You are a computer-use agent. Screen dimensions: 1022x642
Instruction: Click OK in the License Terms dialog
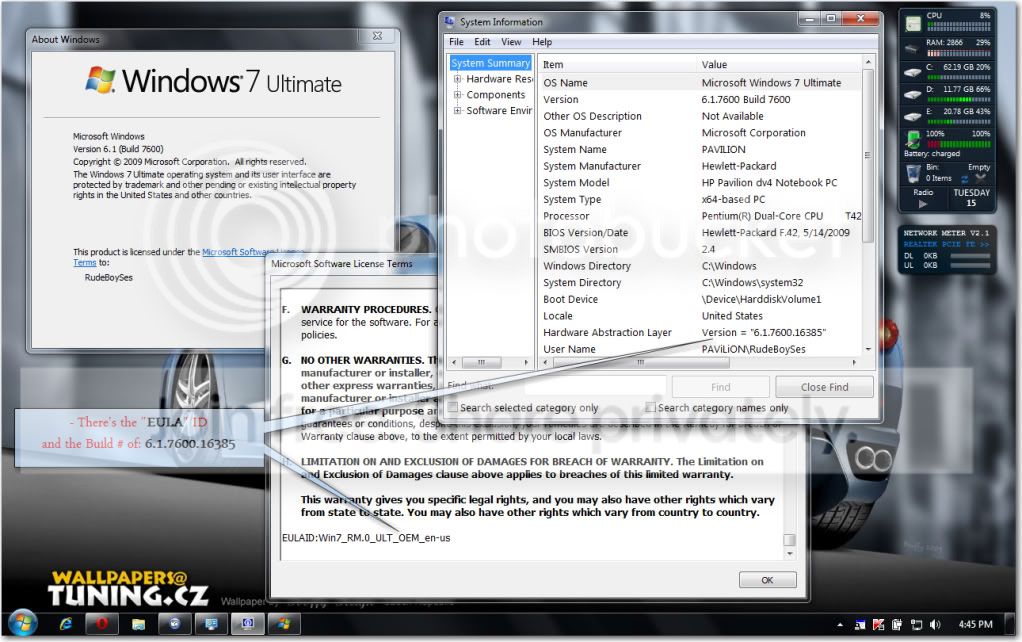click(767, 579)
